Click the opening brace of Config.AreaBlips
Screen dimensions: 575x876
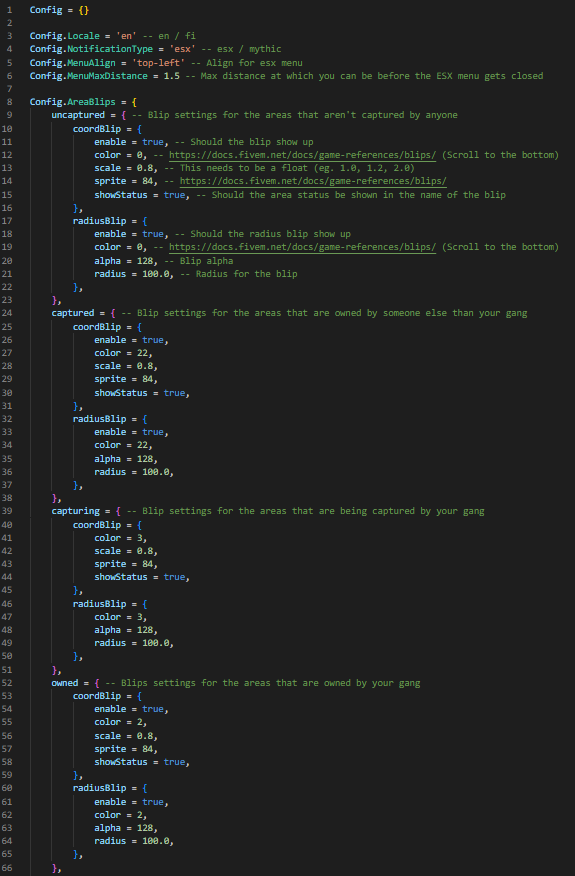(x=135, y=102)
